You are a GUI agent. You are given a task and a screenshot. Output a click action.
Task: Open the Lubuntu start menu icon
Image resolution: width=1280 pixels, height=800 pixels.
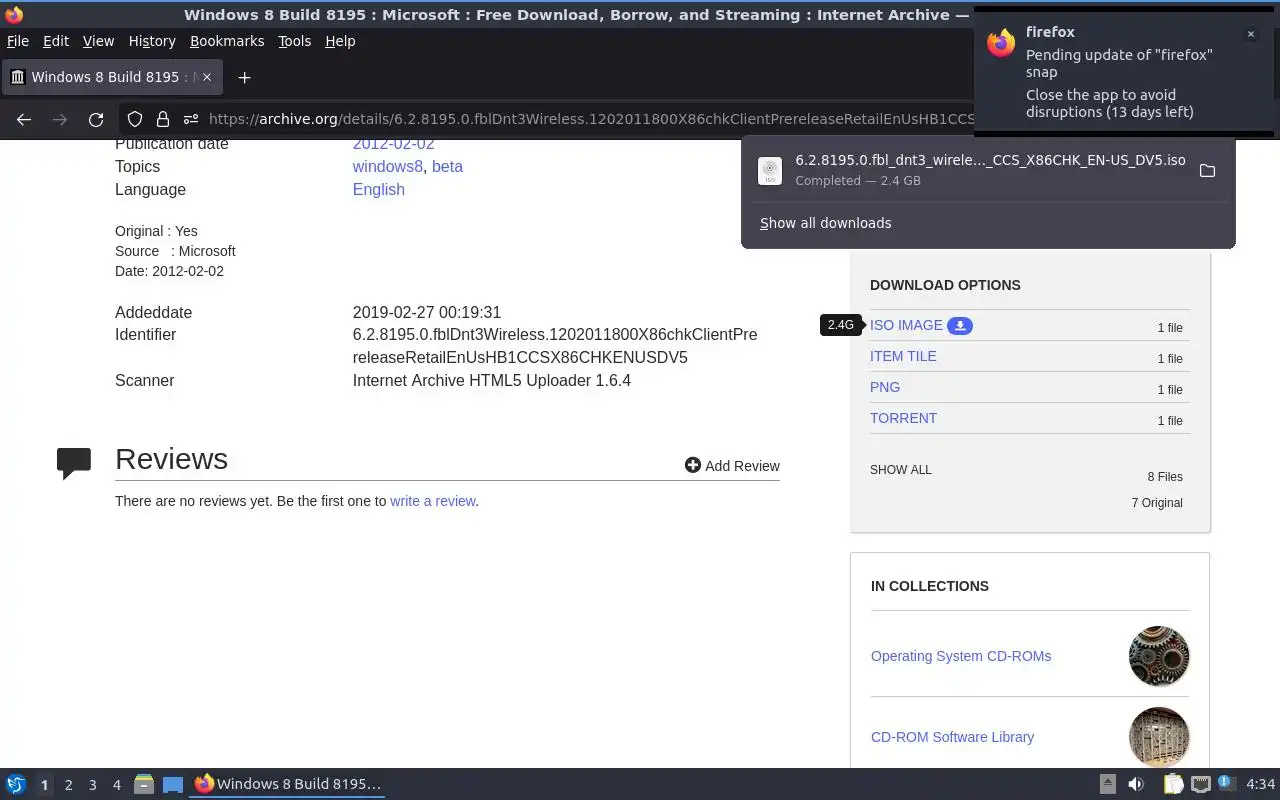click(x=16, y=785)
